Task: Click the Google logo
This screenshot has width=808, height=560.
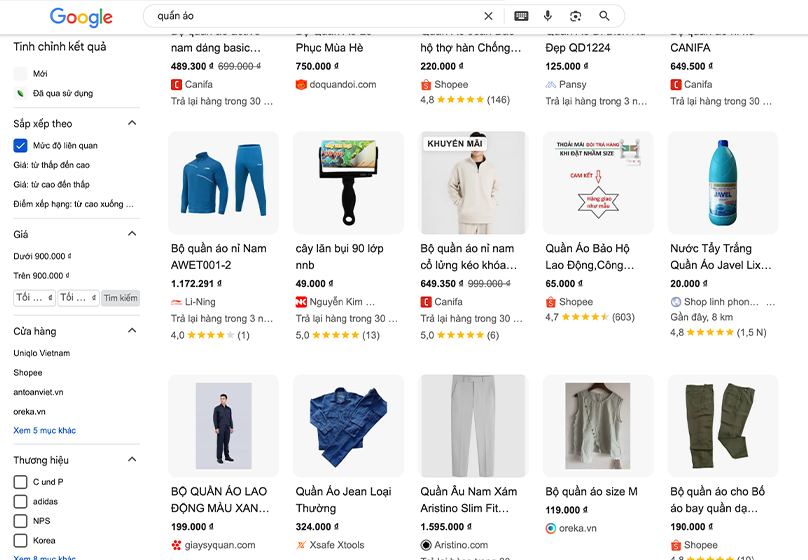Action: pyautogui.click(x=81, y=17)
